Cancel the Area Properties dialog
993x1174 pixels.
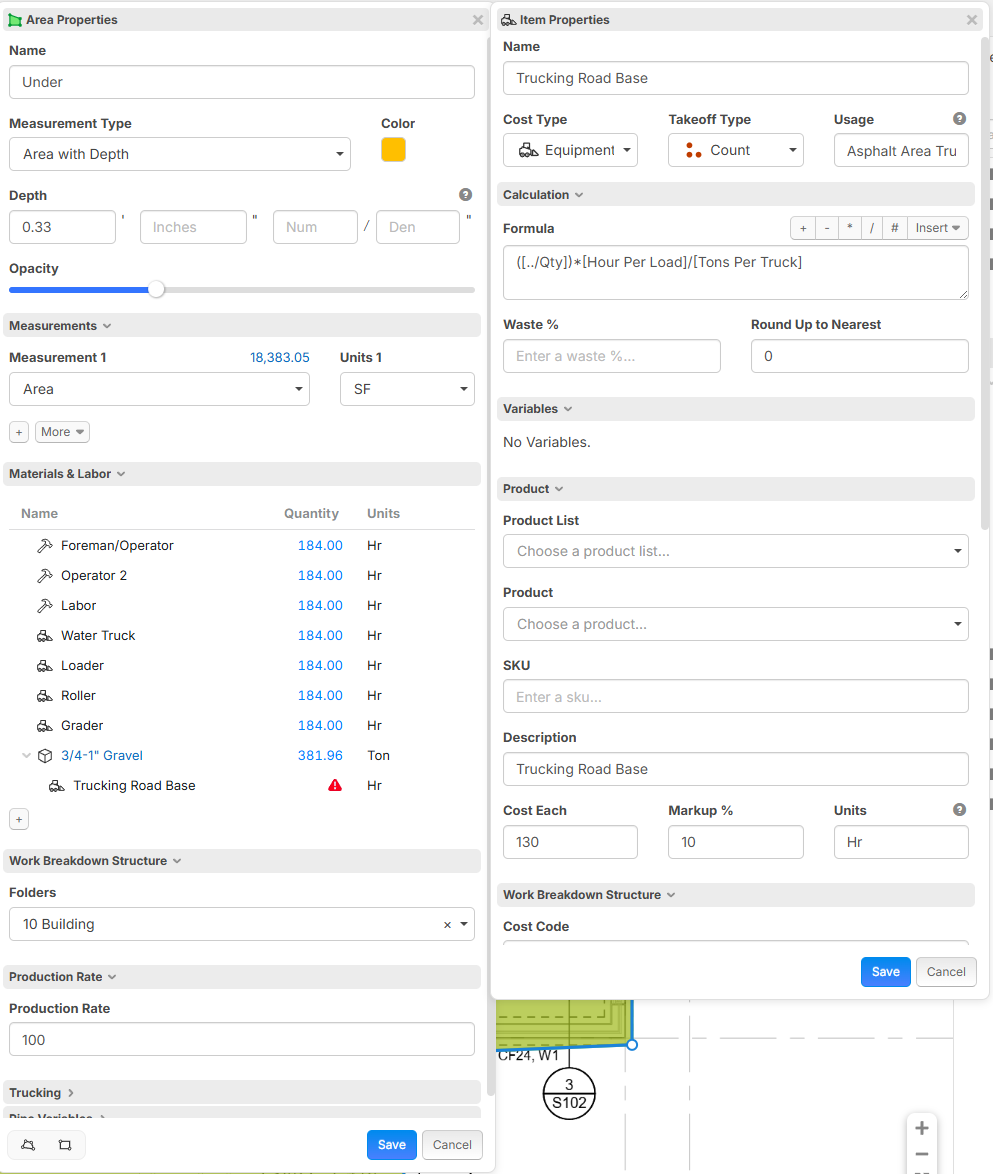452,1145
